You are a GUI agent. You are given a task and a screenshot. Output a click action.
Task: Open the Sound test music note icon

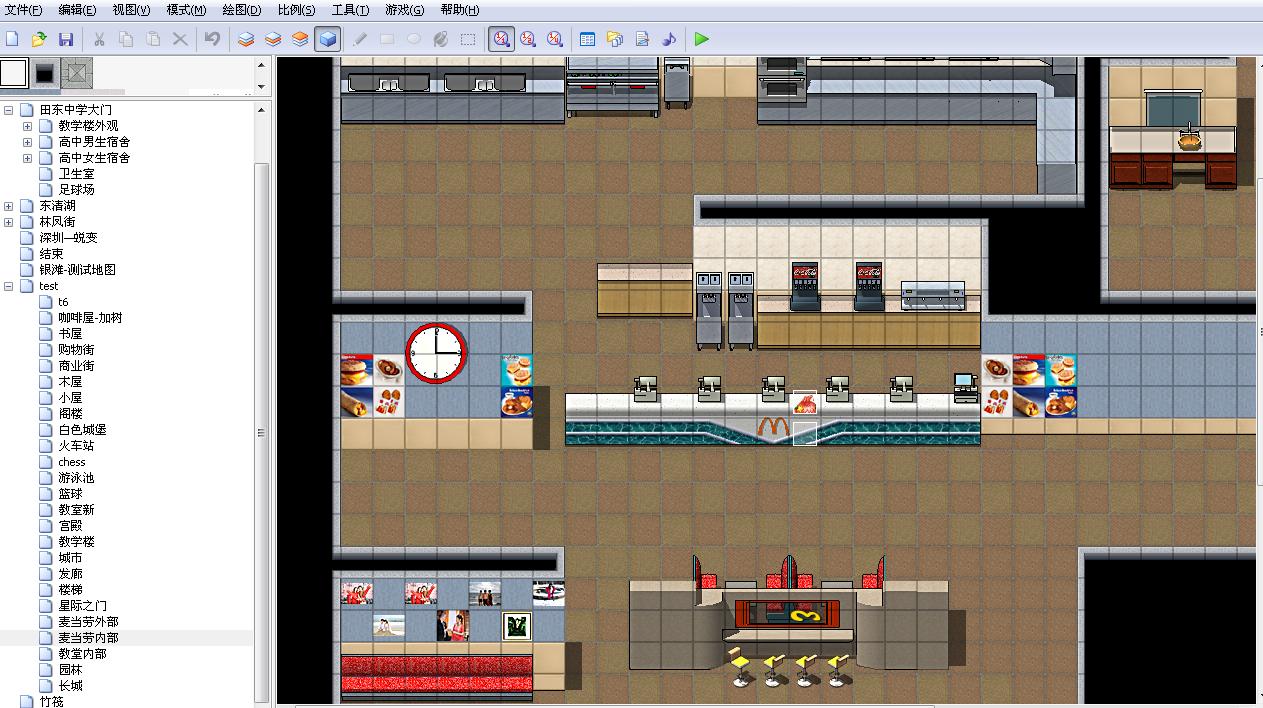click(669, 39)
